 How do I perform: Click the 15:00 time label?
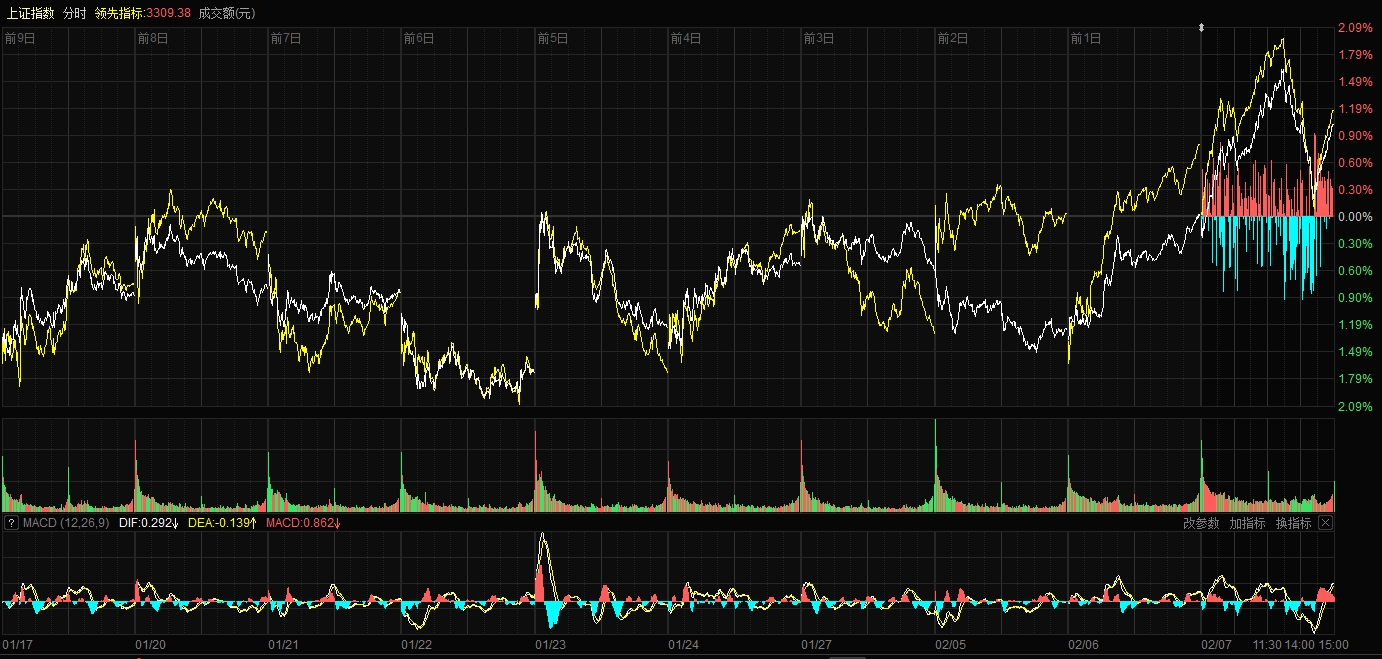[1334, 645]
